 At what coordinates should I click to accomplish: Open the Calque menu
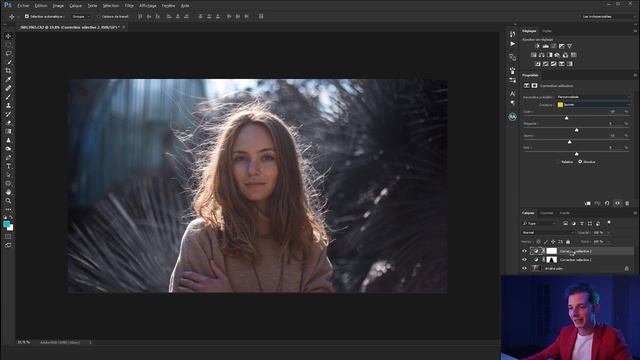coord(76,6)
